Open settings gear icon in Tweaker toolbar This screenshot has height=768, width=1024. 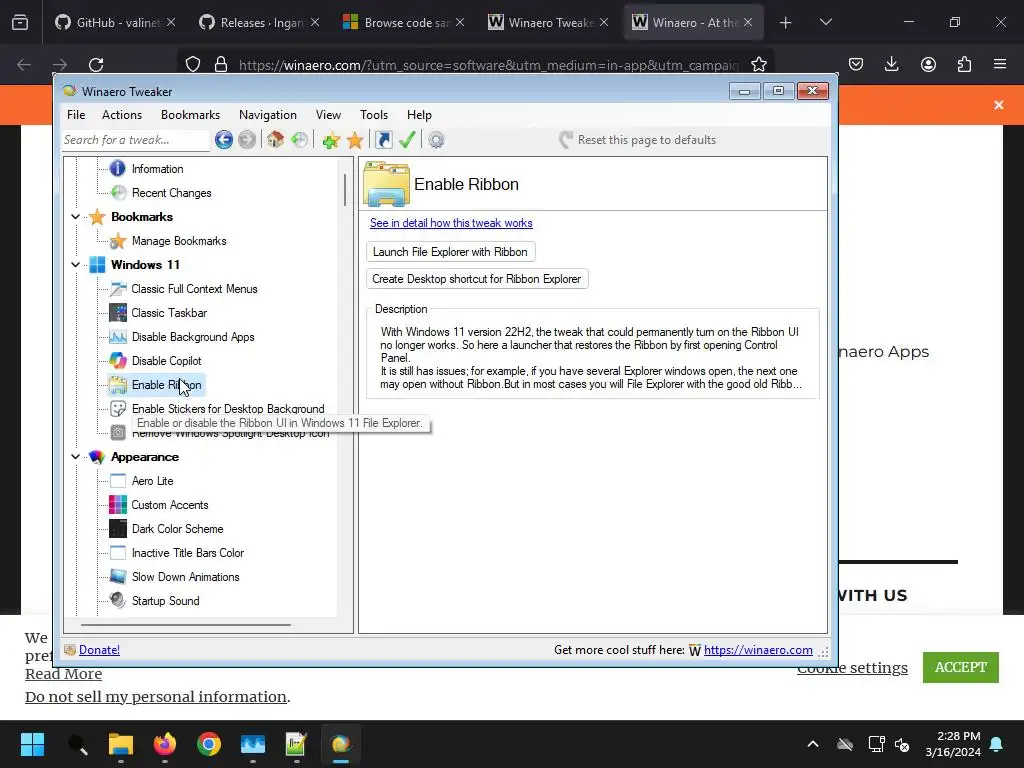point(436,140)
